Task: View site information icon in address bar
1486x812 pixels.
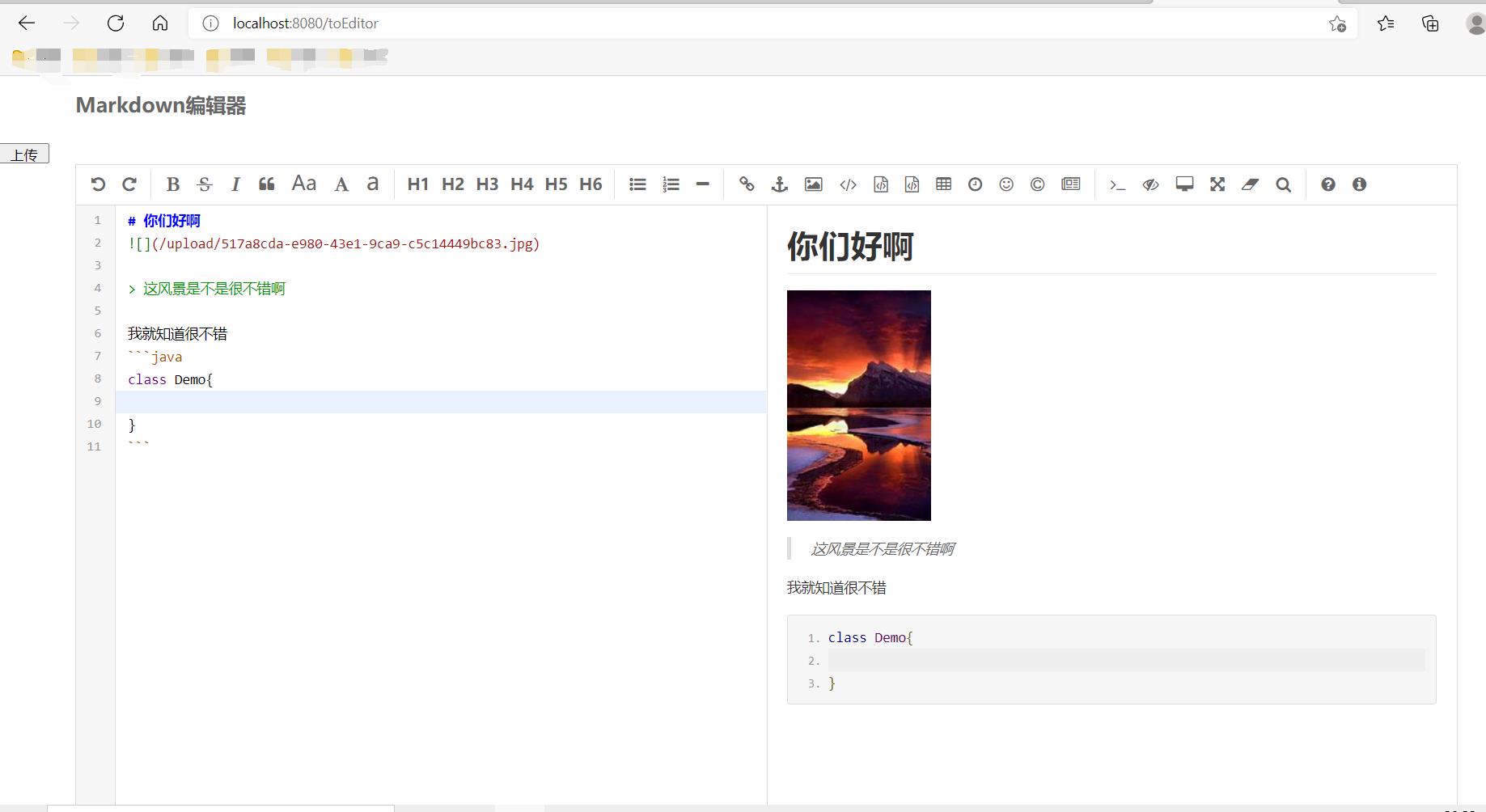Action: (x=210, y=23)
